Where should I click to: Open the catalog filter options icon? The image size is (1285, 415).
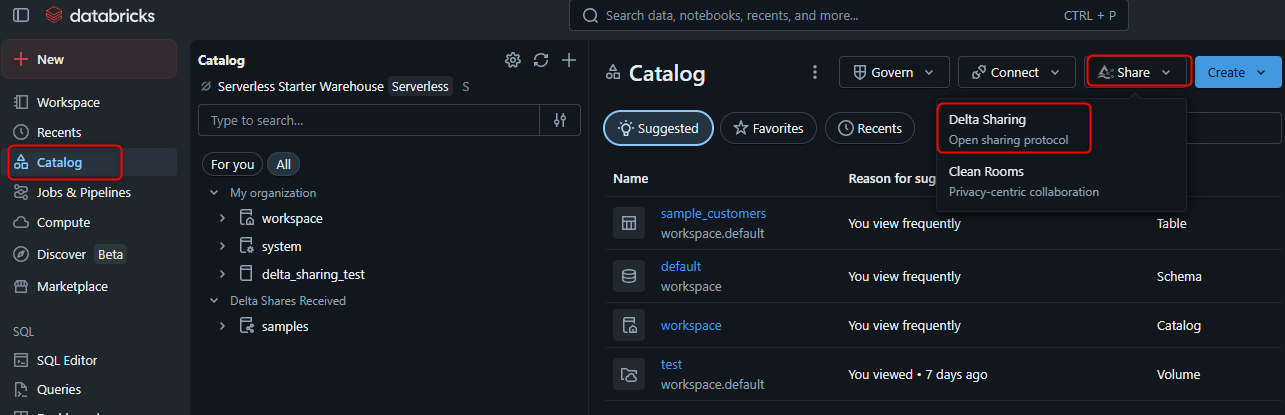(x=560, y=120)
